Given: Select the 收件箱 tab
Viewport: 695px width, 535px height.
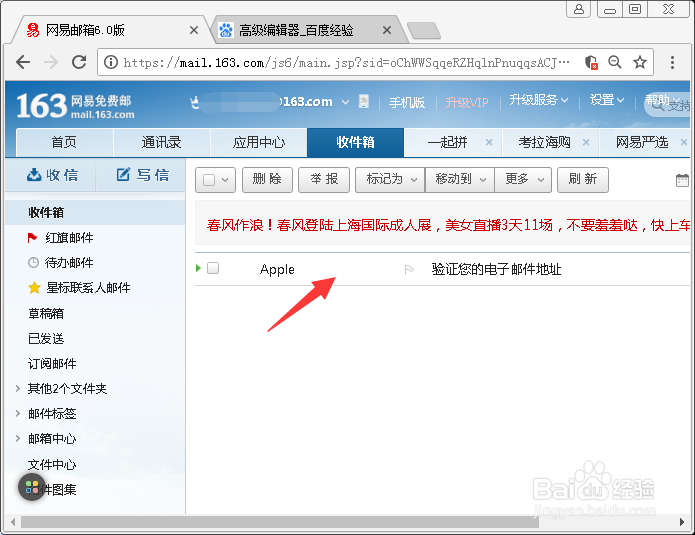Looking at the screenshot, I should pyautogui.click(x=355, y=143).
